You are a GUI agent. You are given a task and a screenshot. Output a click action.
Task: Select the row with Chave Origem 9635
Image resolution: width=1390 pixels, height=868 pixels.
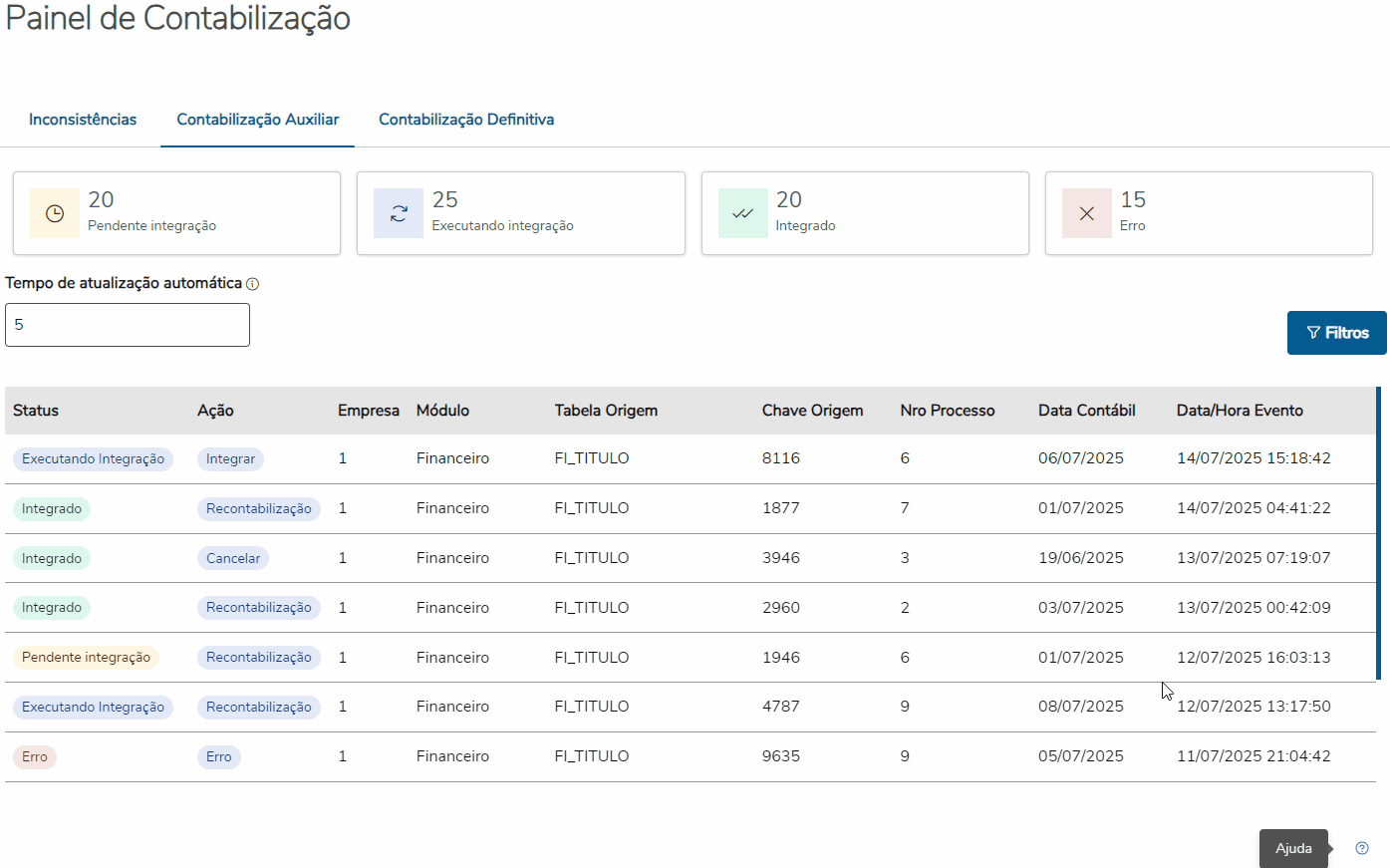781,756
